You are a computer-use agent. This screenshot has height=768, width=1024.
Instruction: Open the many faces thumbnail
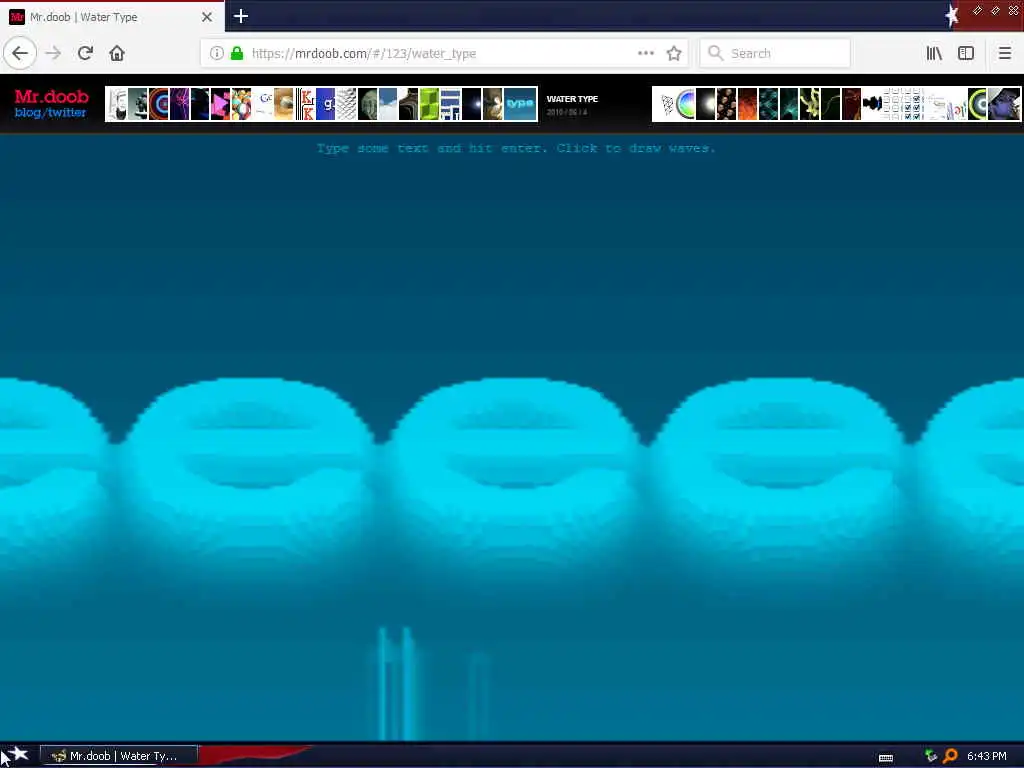coord(726,104)
